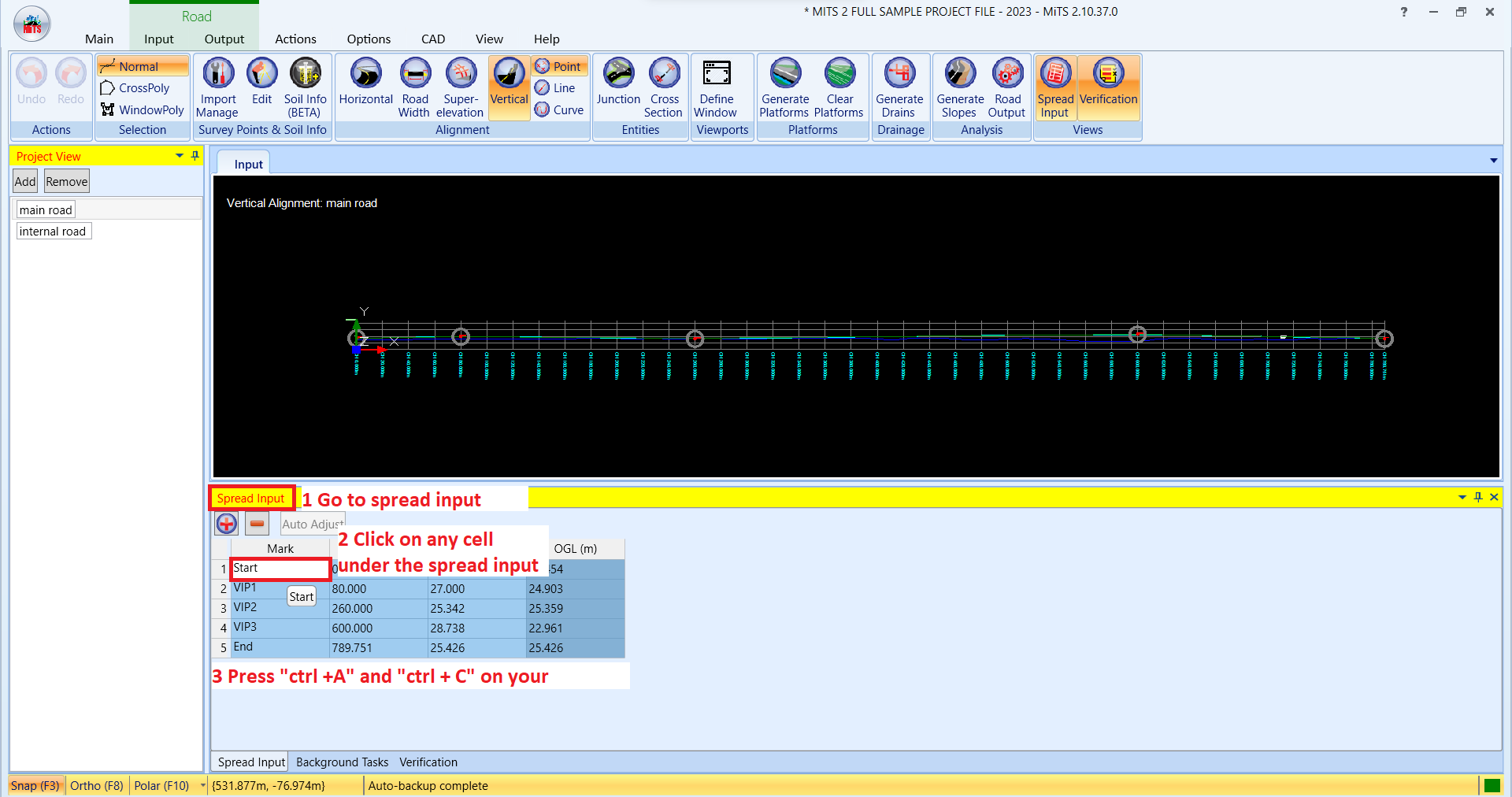Switch to the Output ribbon tab
The width and height of the screenshot is (1512, 797).
pos(223,39)
